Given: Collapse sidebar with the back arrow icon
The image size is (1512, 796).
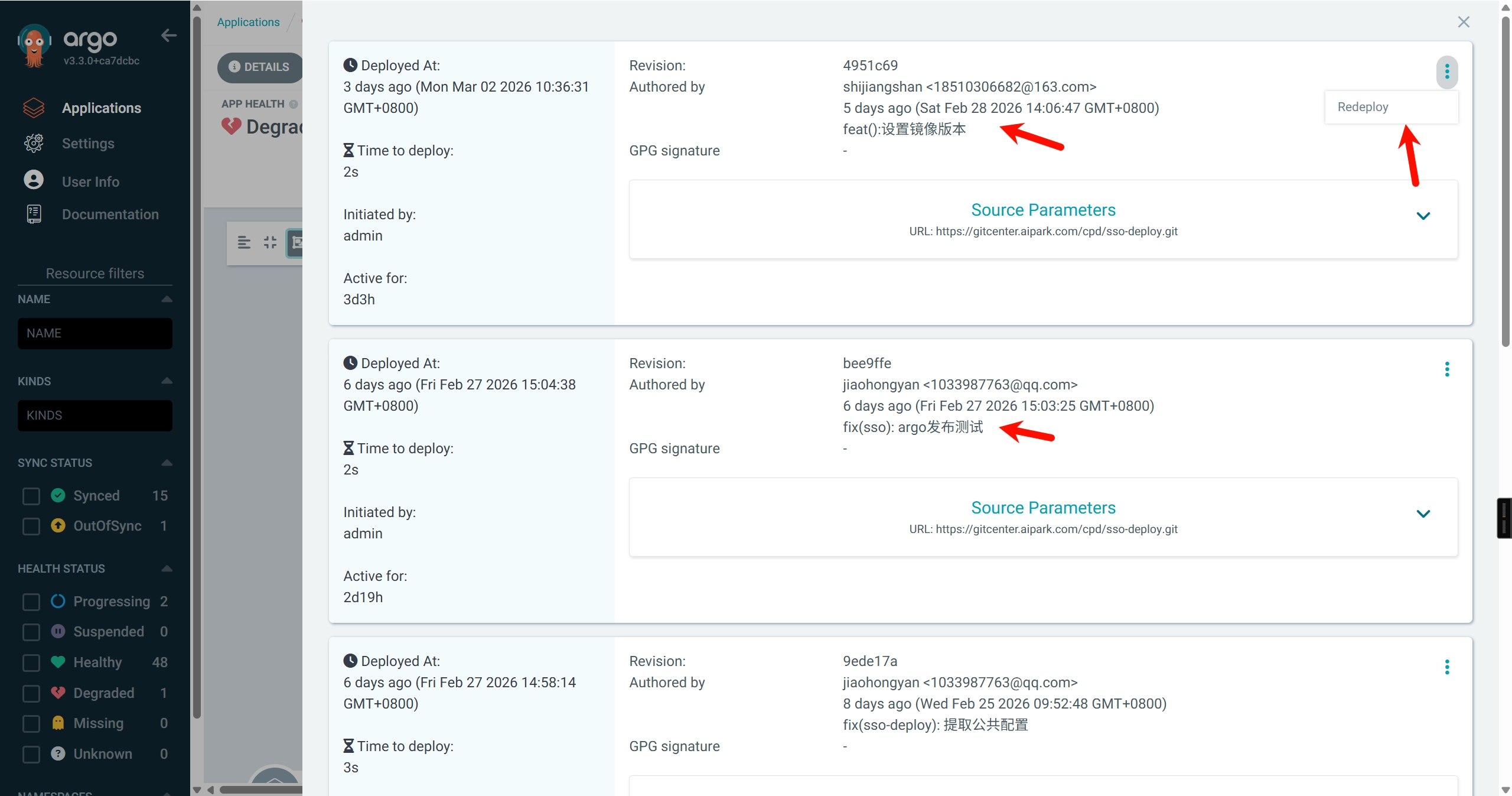Looking at the screenshot, I should point(169,36).
